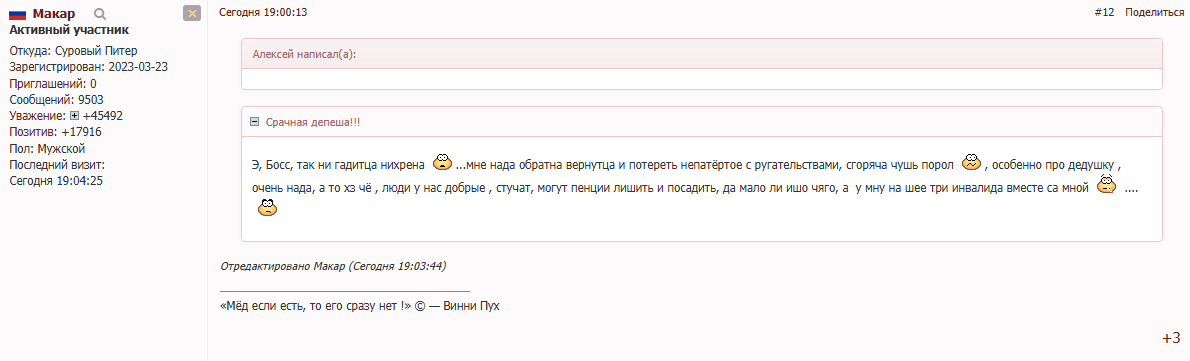1190x361 pixels.
Task: Click the Отредактировано Макар edit note
Action: [x=332, y=266]
